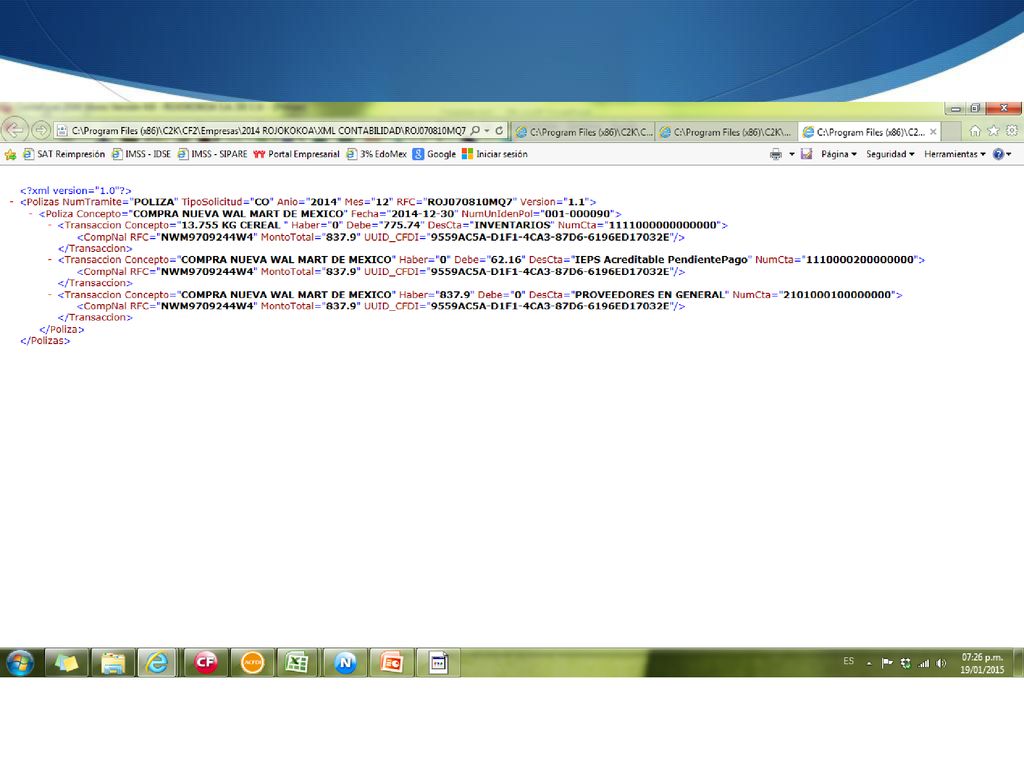This screenshot has width=1024, height=768.
Task: Click in the address bar path field
Action: point(268,131)
